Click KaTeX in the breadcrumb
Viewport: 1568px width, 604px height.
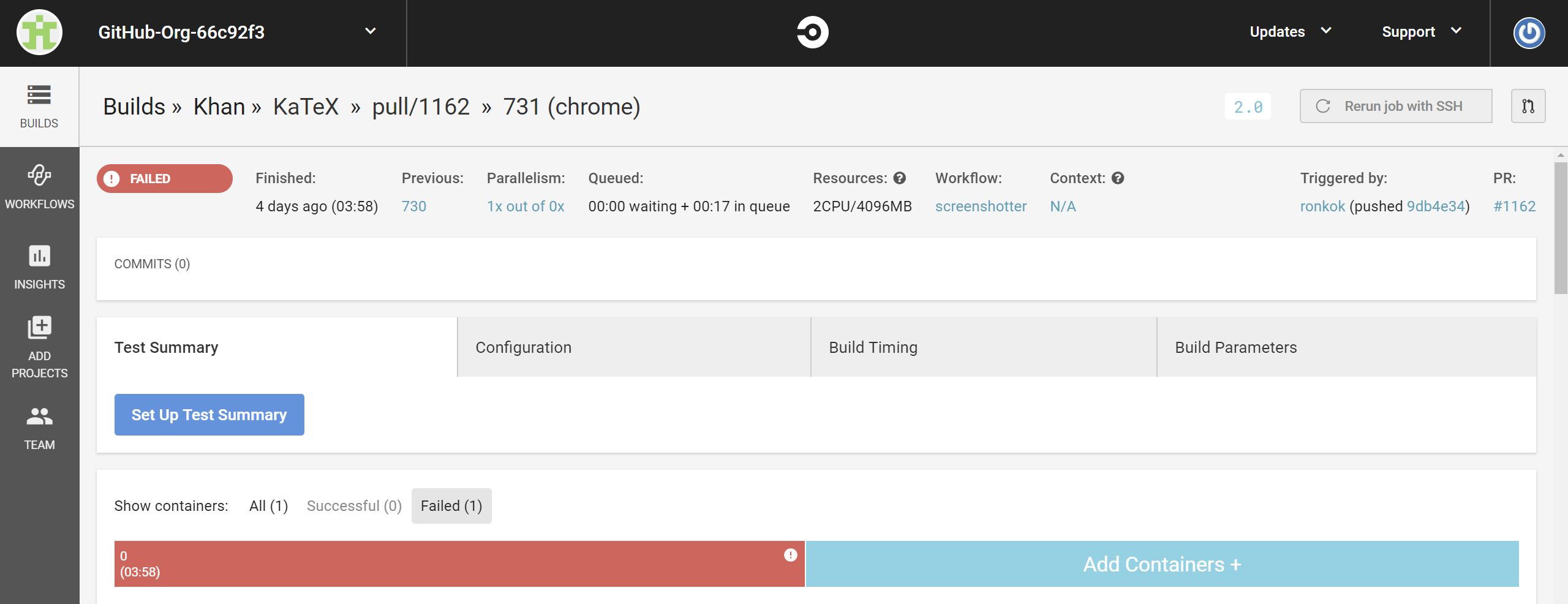click(x=306, y=107)
